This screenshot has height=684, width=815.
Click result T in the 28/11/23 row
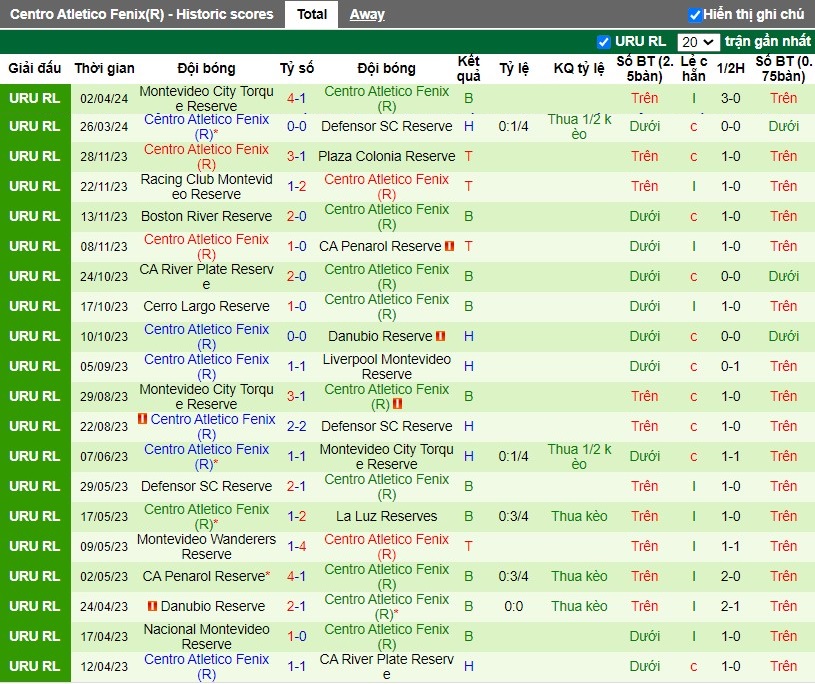pyautogui.click(x=468, y=156)
